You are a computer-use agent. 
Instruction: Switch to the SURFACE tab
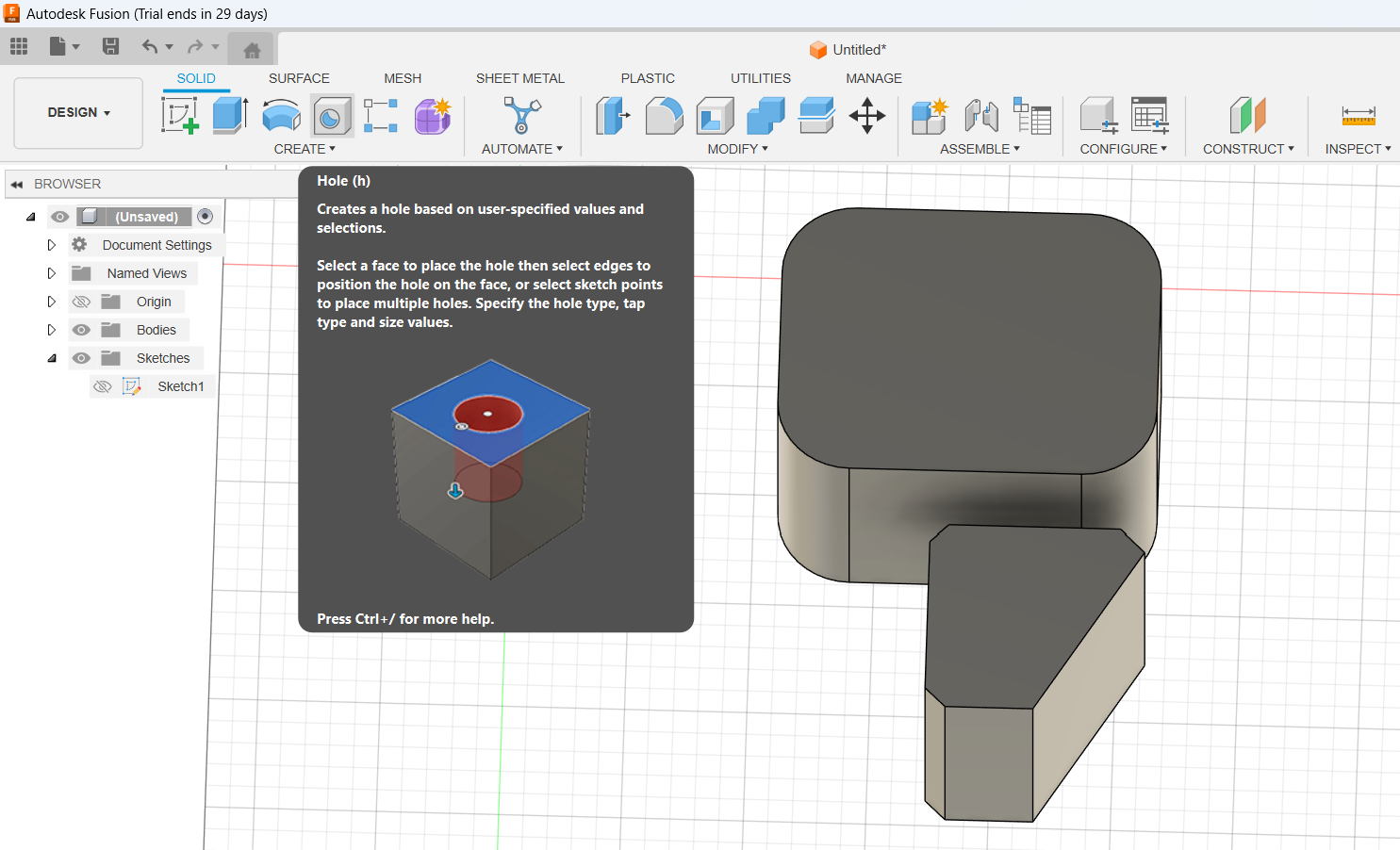299,78
